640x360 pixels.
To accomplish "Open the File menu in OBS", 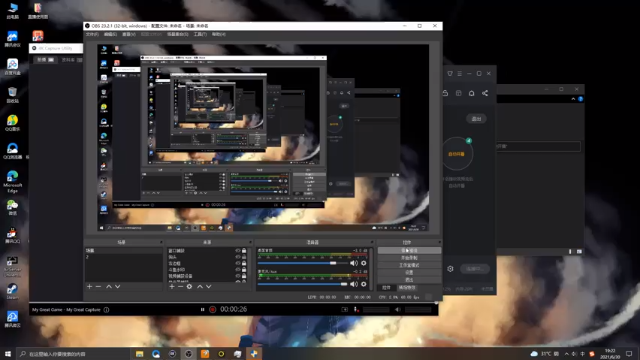I will point(92,34).
